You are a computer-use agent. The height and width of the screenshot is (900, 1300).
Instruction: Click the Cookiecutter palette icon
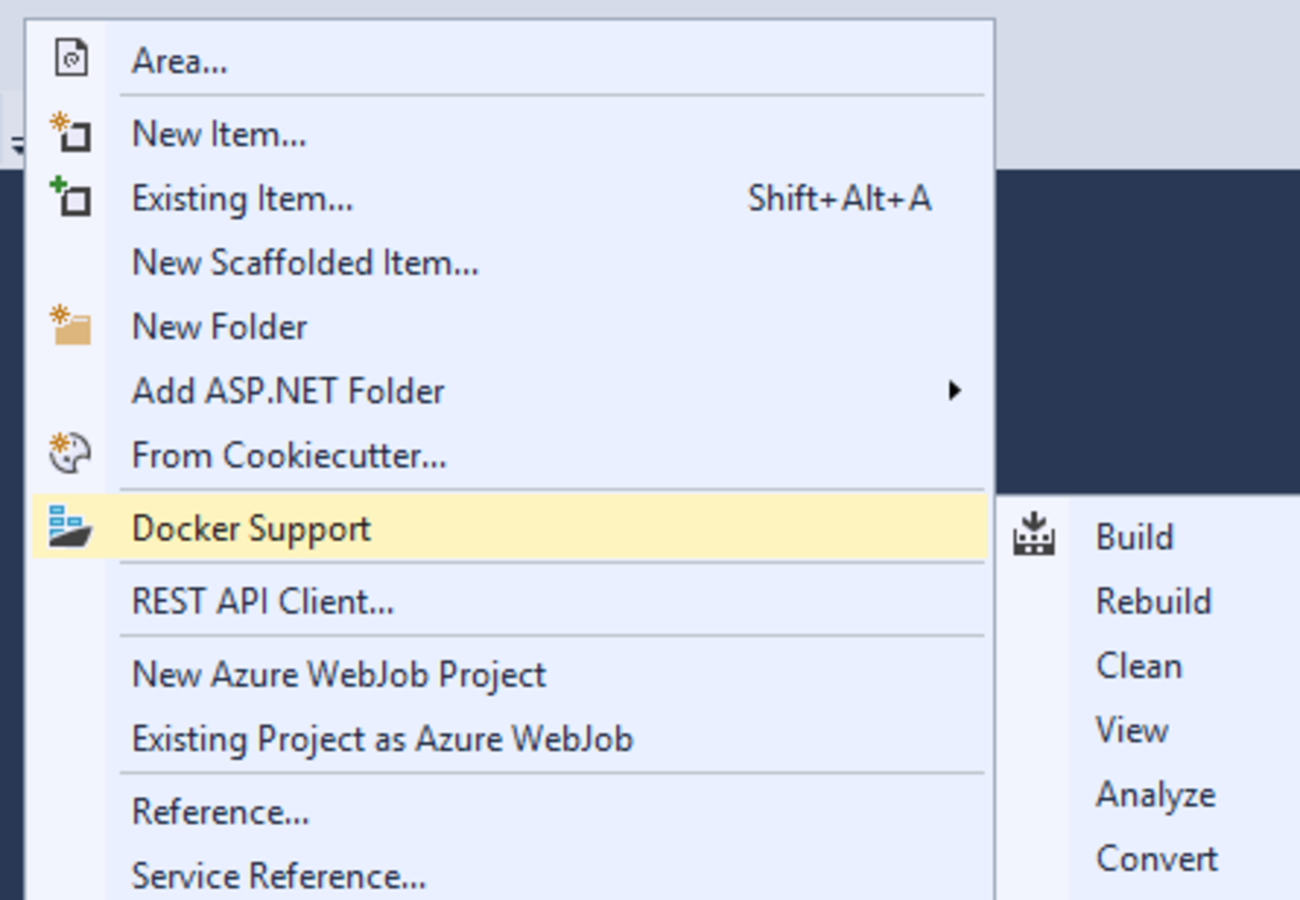pyautogui.click(x=70, y=455)
